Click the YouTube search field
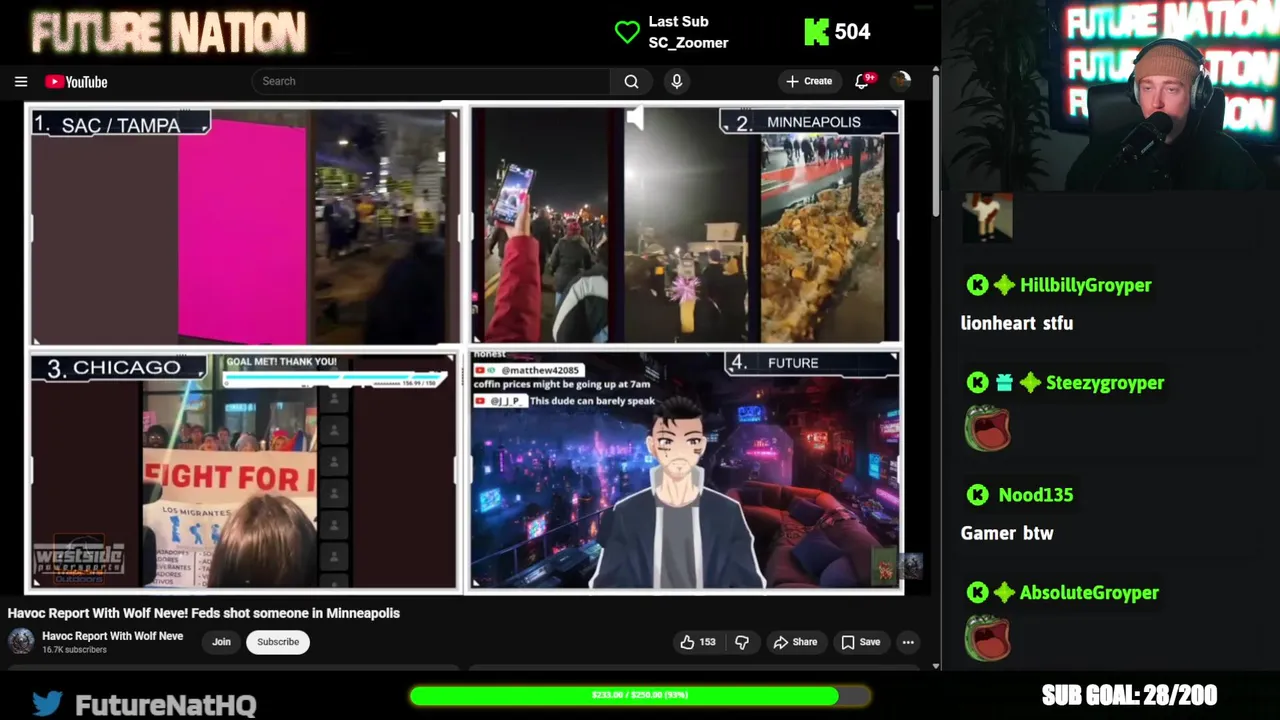Viewport: 1280px width, 720px height. [x=430, y=81]
